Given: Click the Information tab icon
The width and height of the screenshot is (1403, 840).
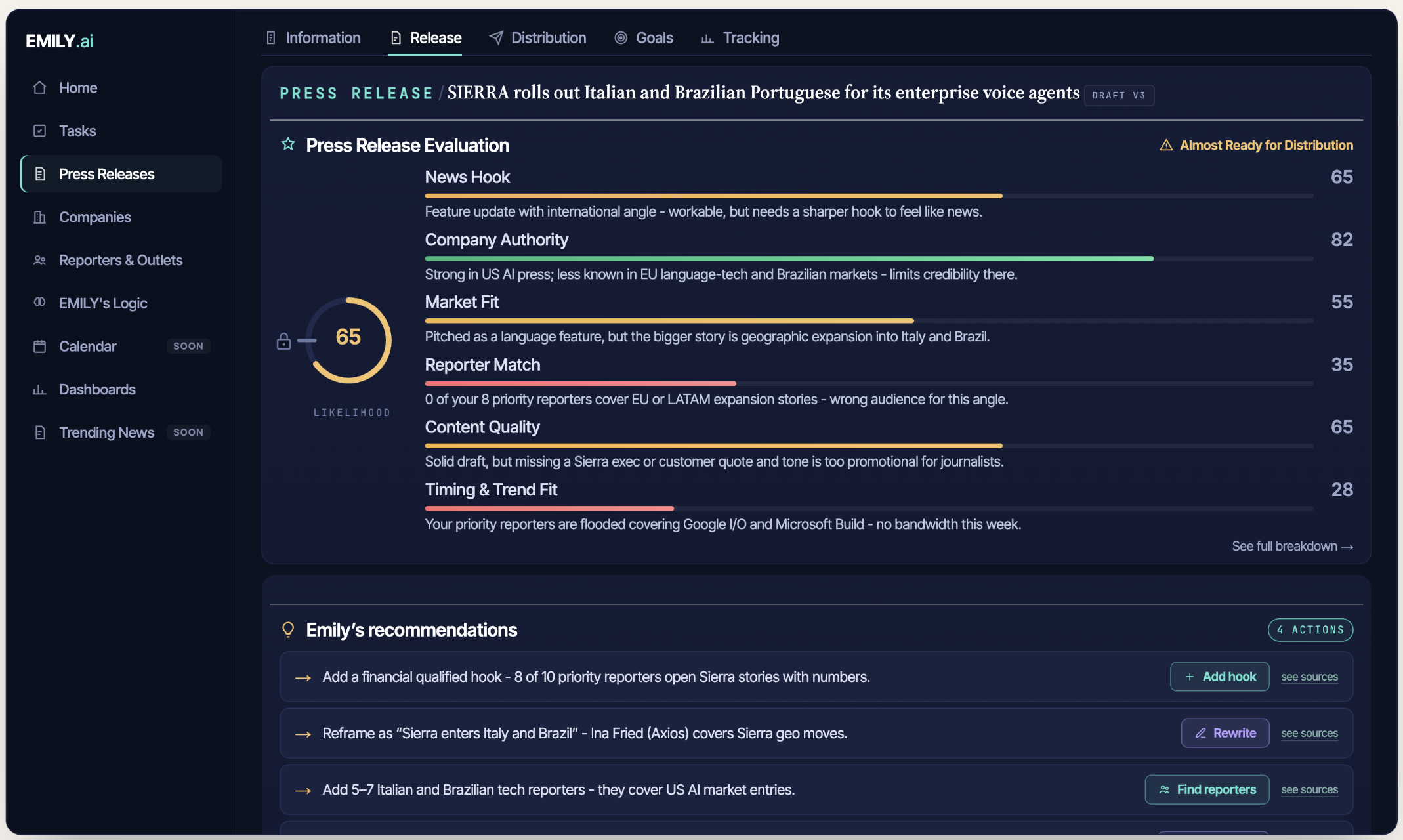Looking at the screenshot, I should 271,38.
